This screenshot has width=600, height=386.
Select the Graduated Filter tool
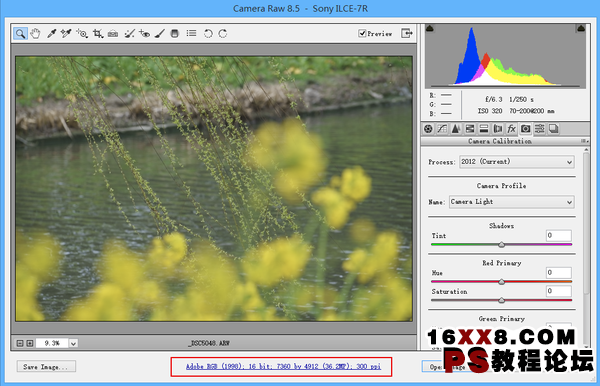click(174, 34)
